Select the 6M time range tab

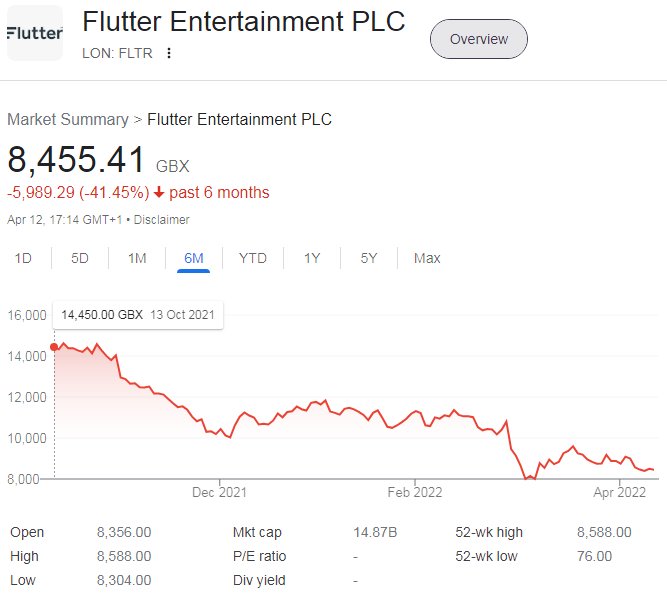194,258
